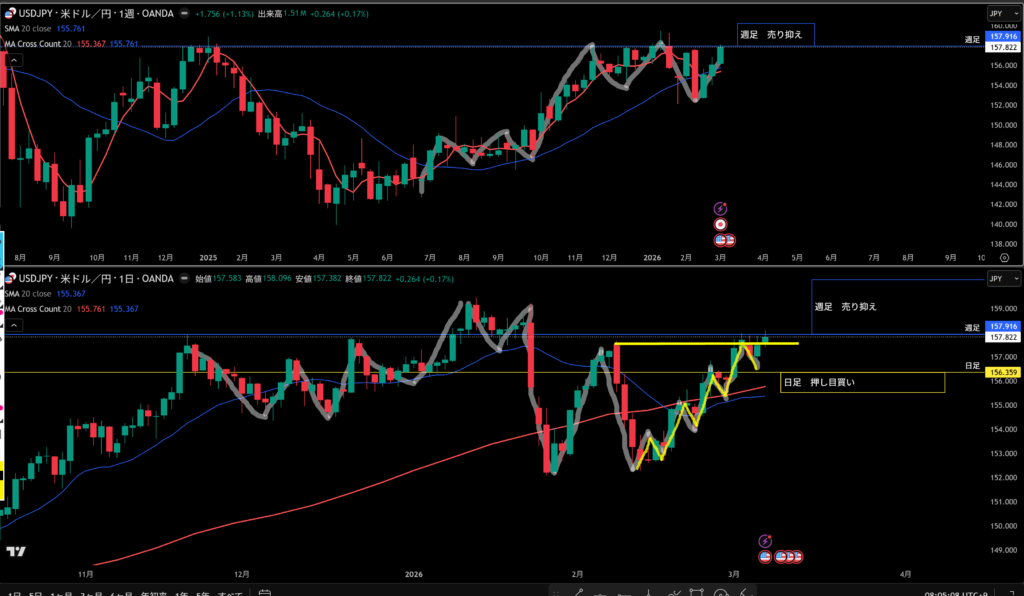Click the TradingView logo on daily chart
The width and height of the screenshot is (1024, 596).
(x=16, y=551)
